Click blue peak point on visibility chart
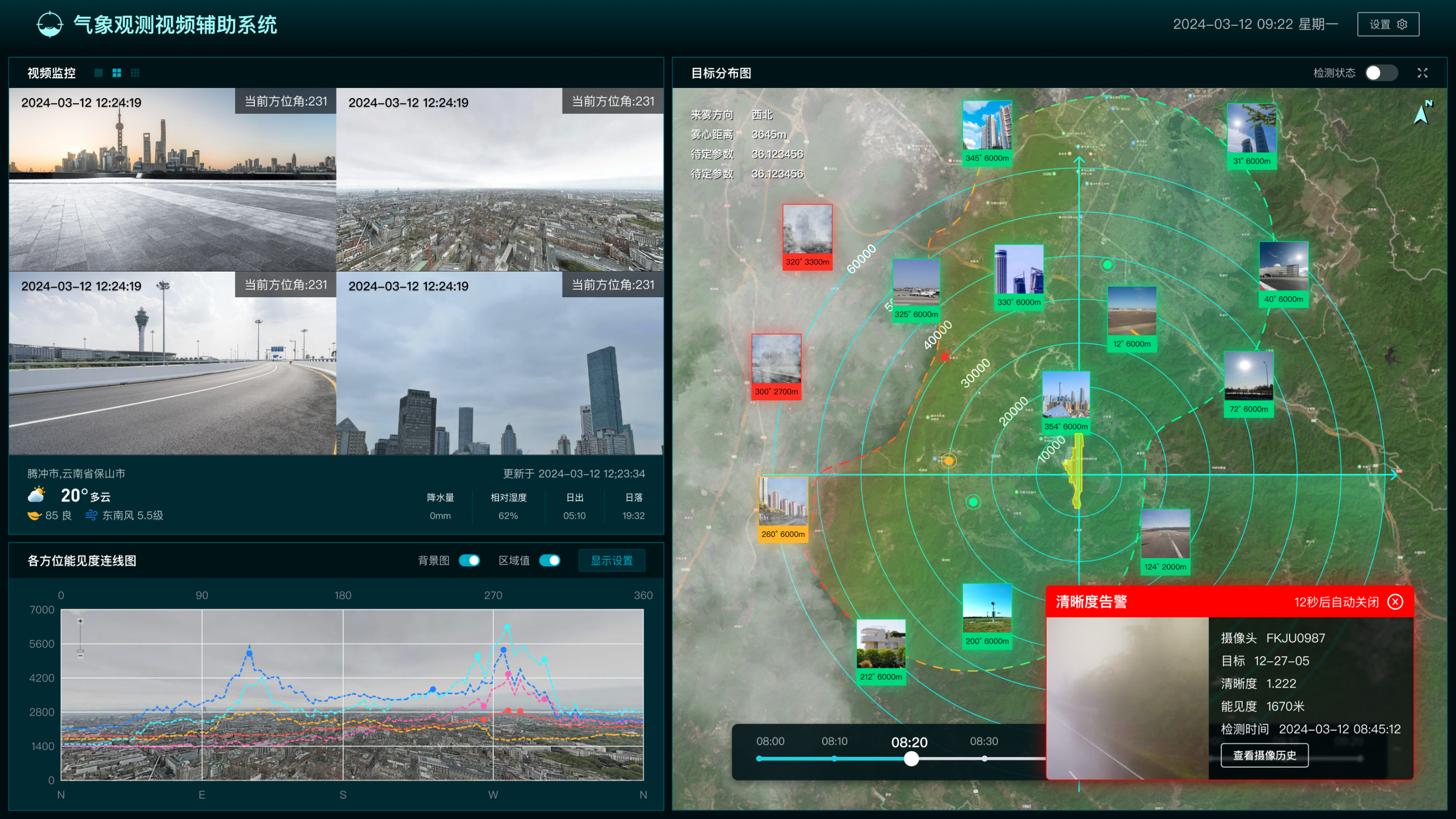Image resolution: width=1456 pixels, height=819 pixels. pos(249,653)
